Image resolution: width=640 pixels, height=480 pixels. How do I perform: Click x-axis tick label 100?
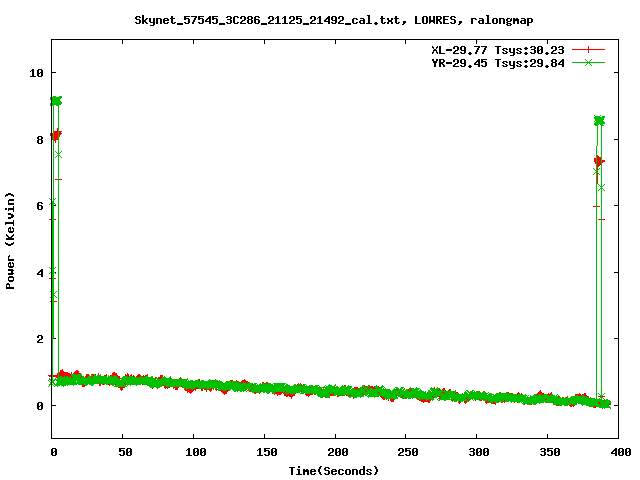[196, 452]
